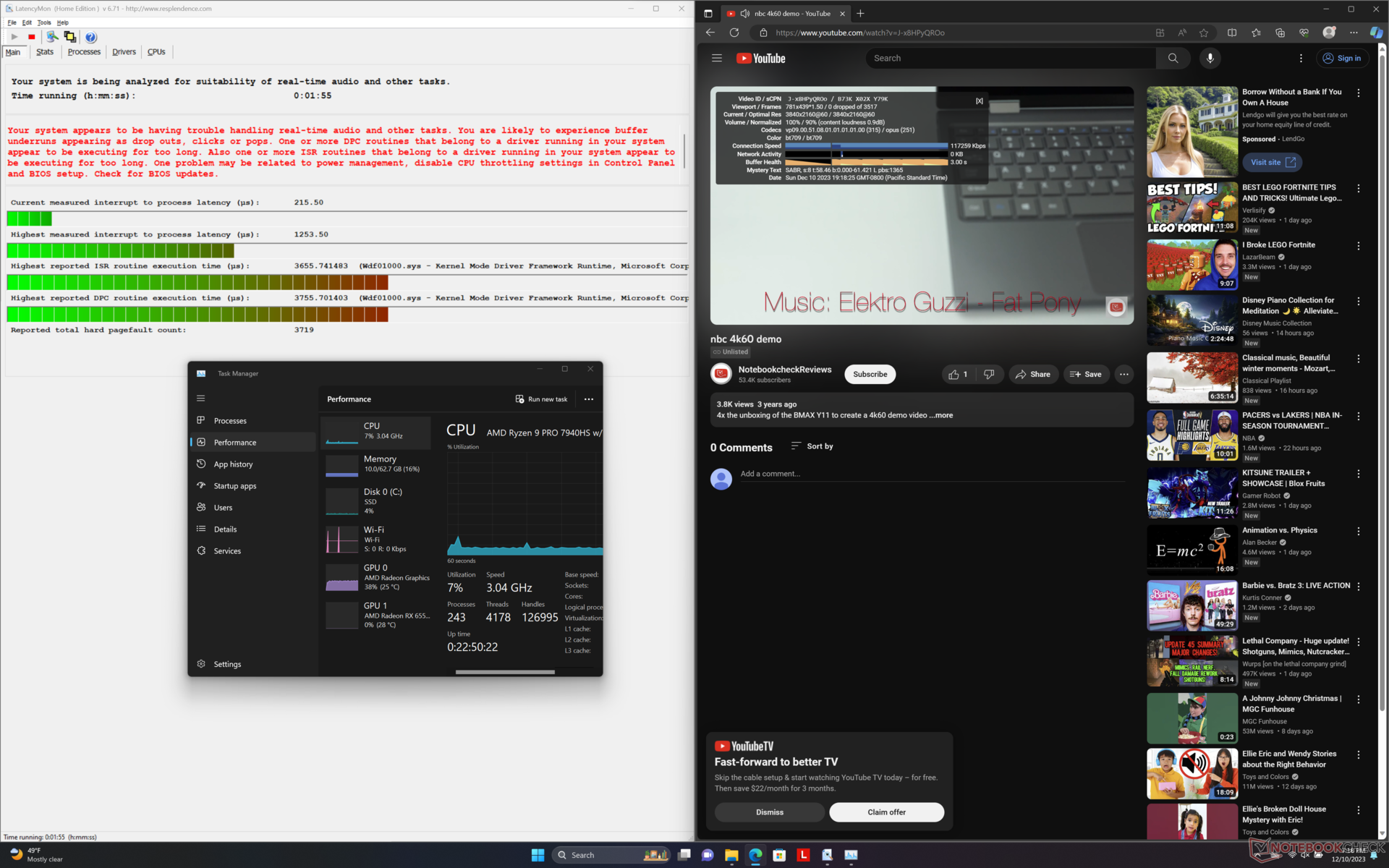Open Users page in Task Manager
This screenshot has height=868, width=1389.
(x=252, y=508)
